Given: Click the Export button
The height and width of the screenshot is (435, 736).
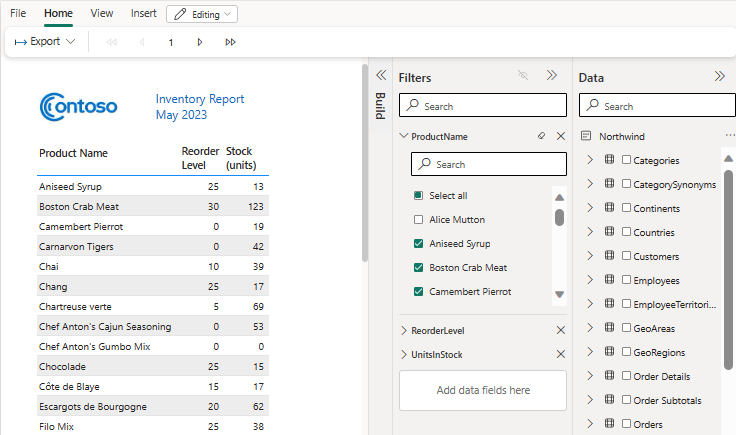Looking at the screenshot, I should pyautogui.click(x=45, y=42).
